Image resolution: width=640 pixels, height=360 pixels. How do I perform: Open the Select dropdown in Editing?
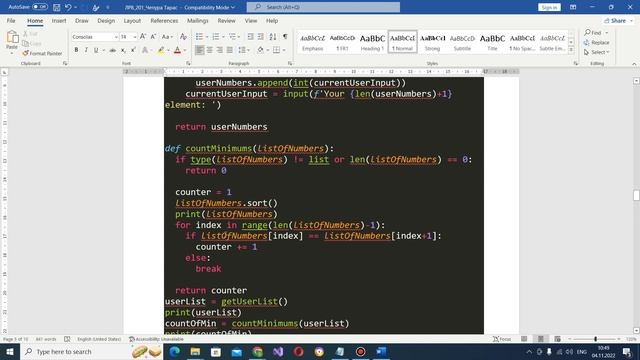click(596, 52)
